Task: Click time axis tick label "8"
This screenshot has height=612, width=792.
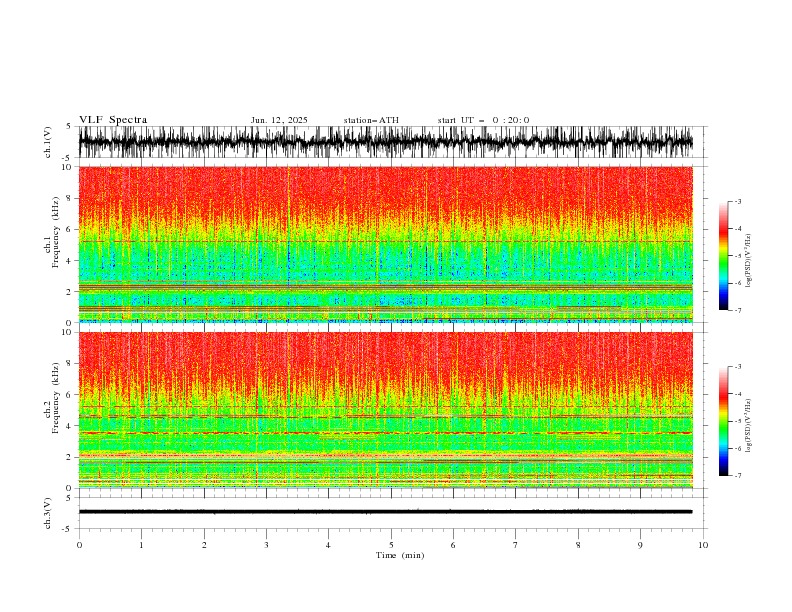Action: click(578, 545)
